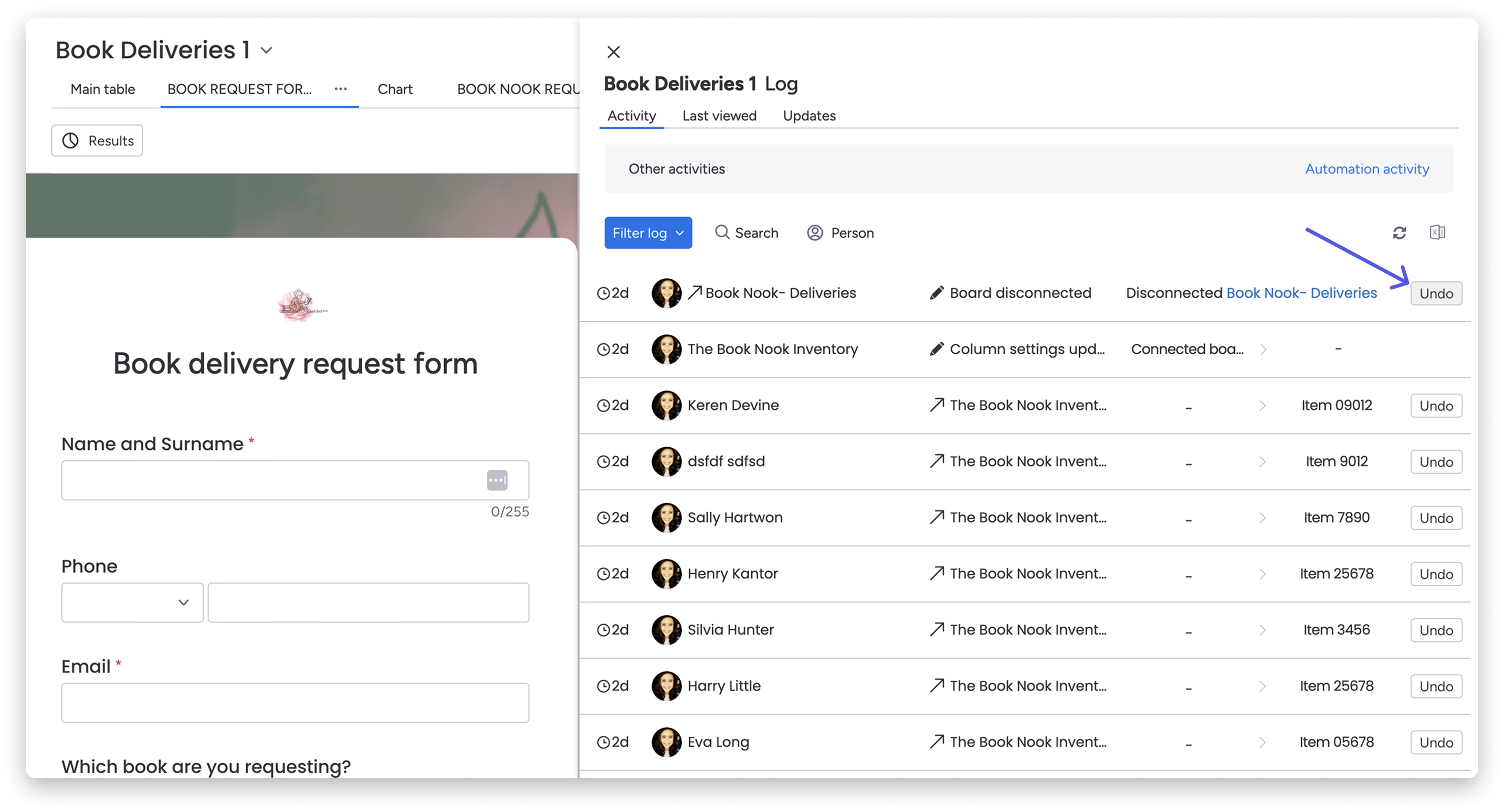Click Book Nook- Deliveries blue link
This screenshot has width=1504, height=812.
[1301, 293]
